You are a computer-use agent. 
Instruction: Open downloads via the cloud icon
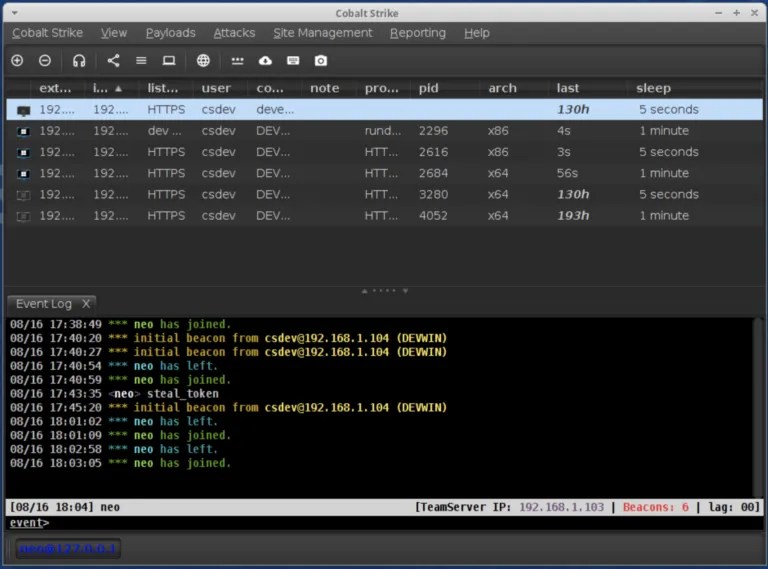click(265, 60)
